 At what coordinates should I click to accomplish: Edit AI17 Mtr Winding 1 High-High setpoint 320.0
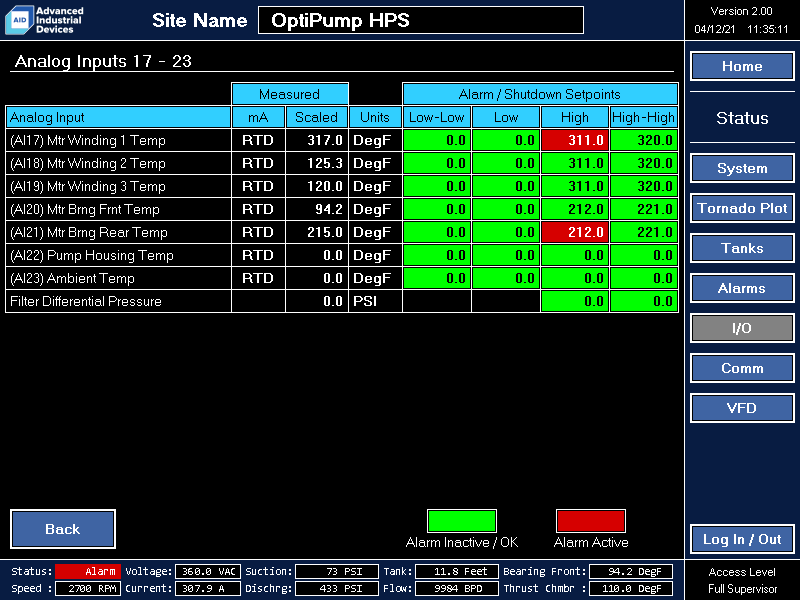coord(644,140)
